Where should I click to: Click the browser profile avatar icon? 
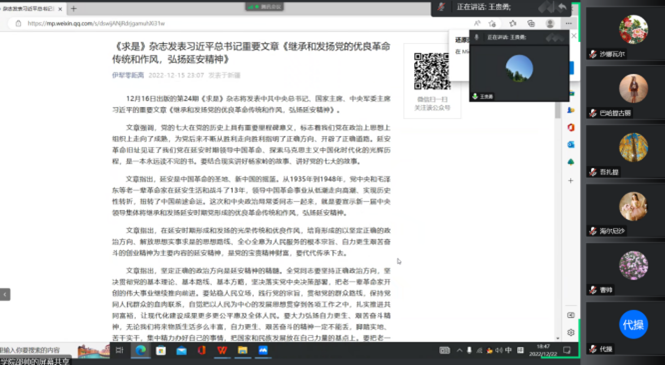pos(550,23)
